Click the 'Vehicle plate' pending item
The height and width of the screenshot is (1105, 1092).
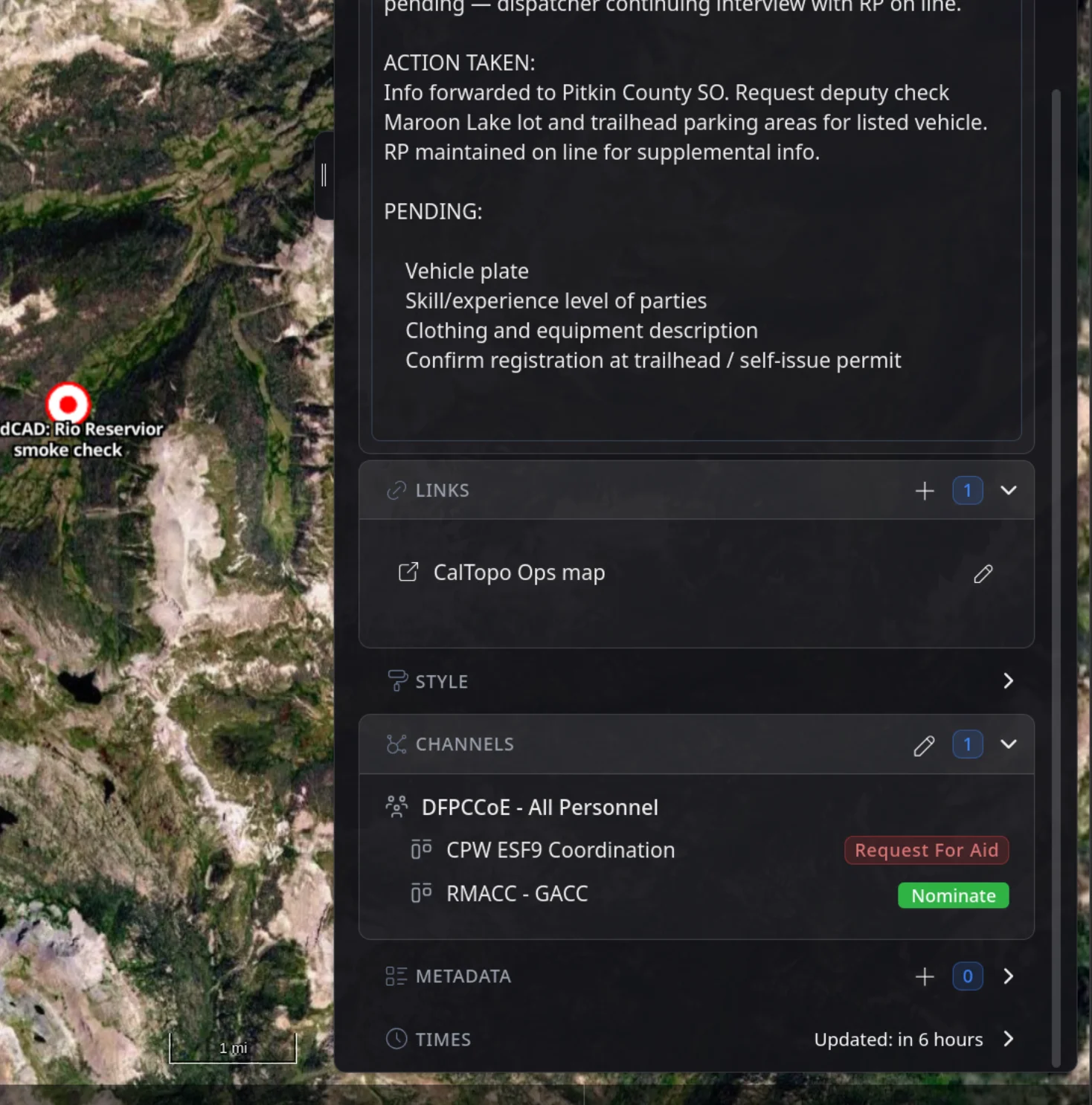(x=466, y=271)
